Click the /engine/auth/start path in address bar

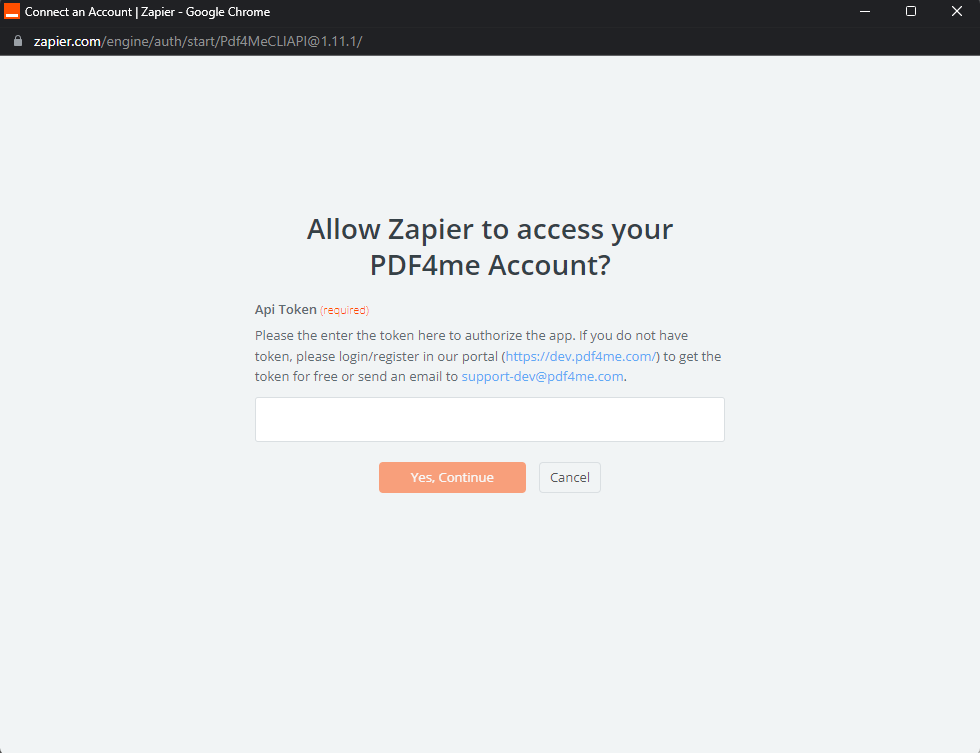tap(155, 42)
